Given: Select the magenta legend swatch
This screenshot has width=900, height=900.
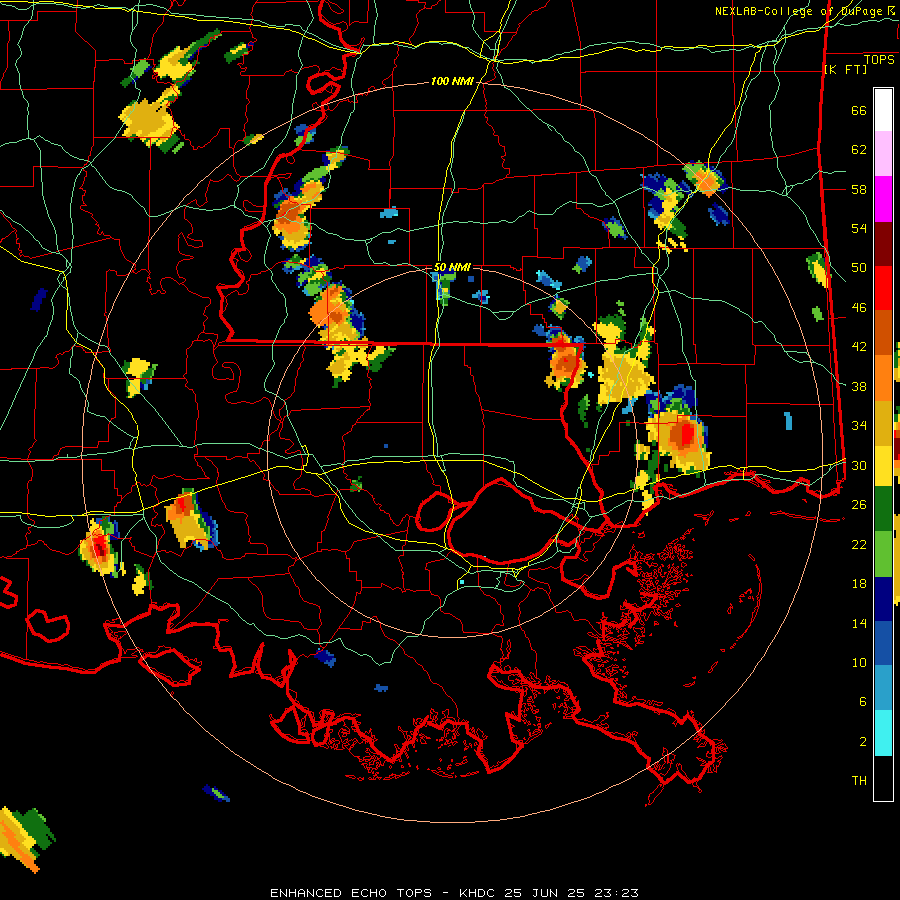Looking at the screenshot, I should [883, 199].
